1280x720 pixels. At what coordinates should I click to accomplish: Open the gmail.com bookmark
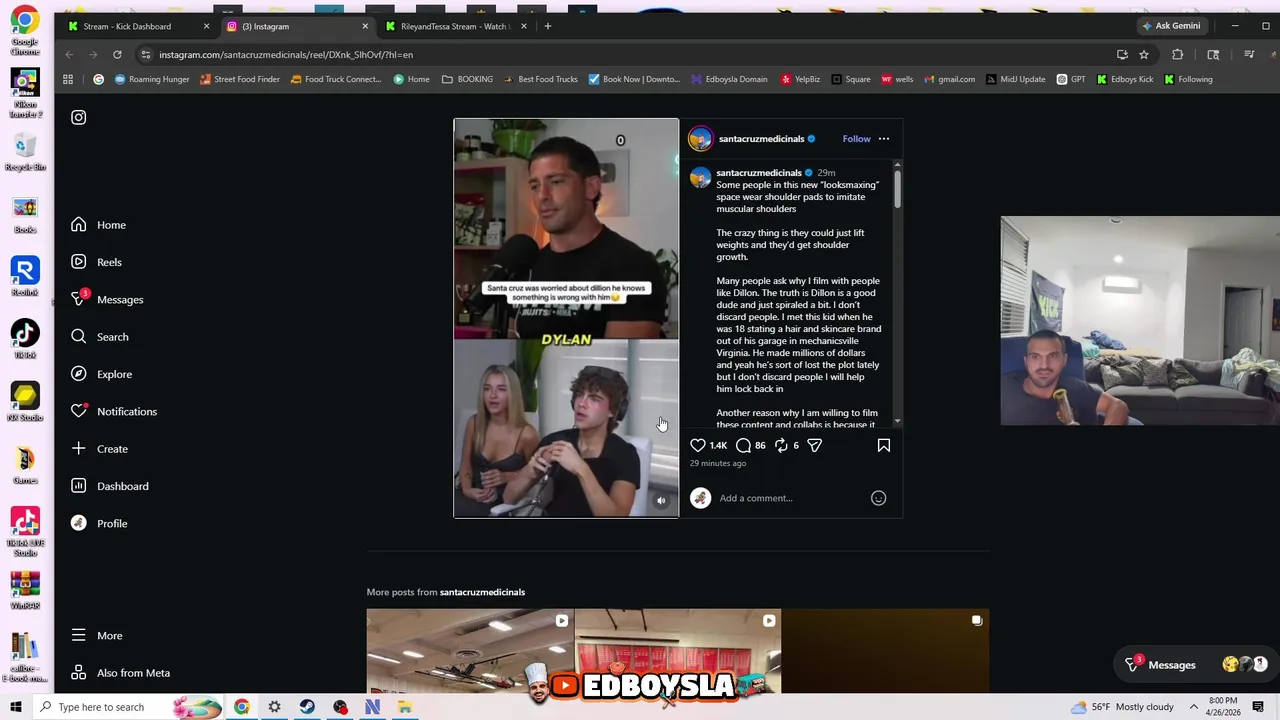coord(949,79)
